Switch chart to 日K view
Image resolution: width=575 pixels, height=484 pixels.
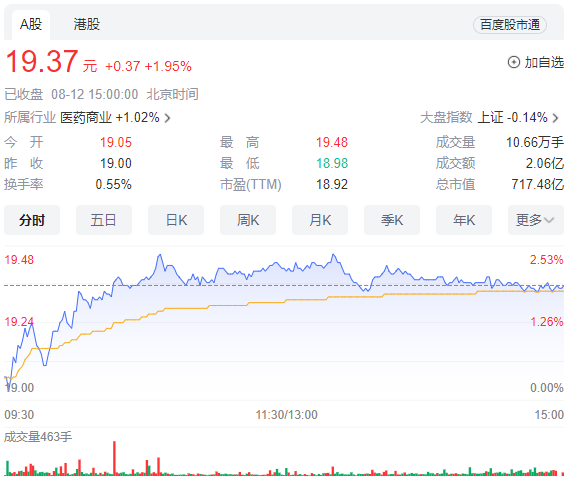coord(176,220)
